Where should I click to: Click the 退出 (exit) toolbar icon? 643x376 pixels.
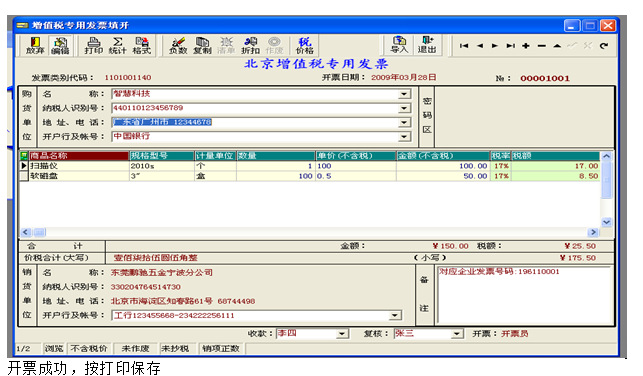(x=427, y=45)
